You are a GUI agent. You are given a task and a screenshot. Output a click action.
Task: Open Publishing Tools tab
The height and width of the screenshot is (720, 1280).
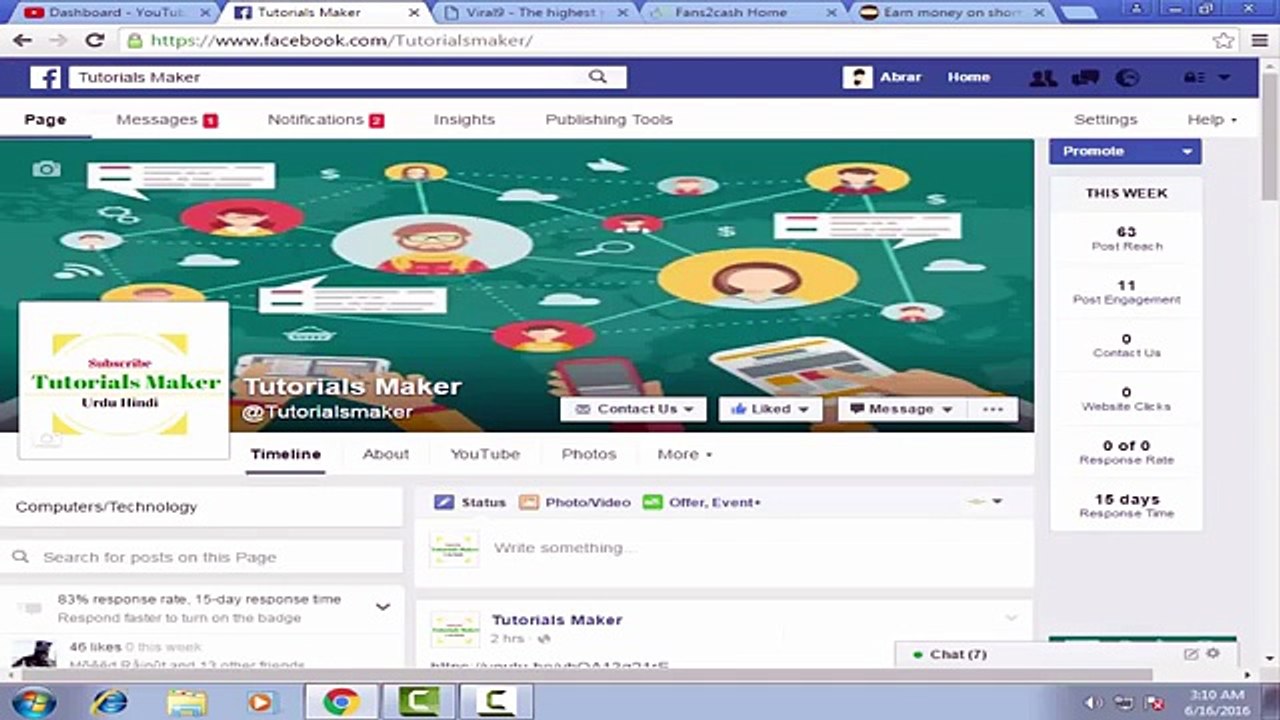[609, 119]
